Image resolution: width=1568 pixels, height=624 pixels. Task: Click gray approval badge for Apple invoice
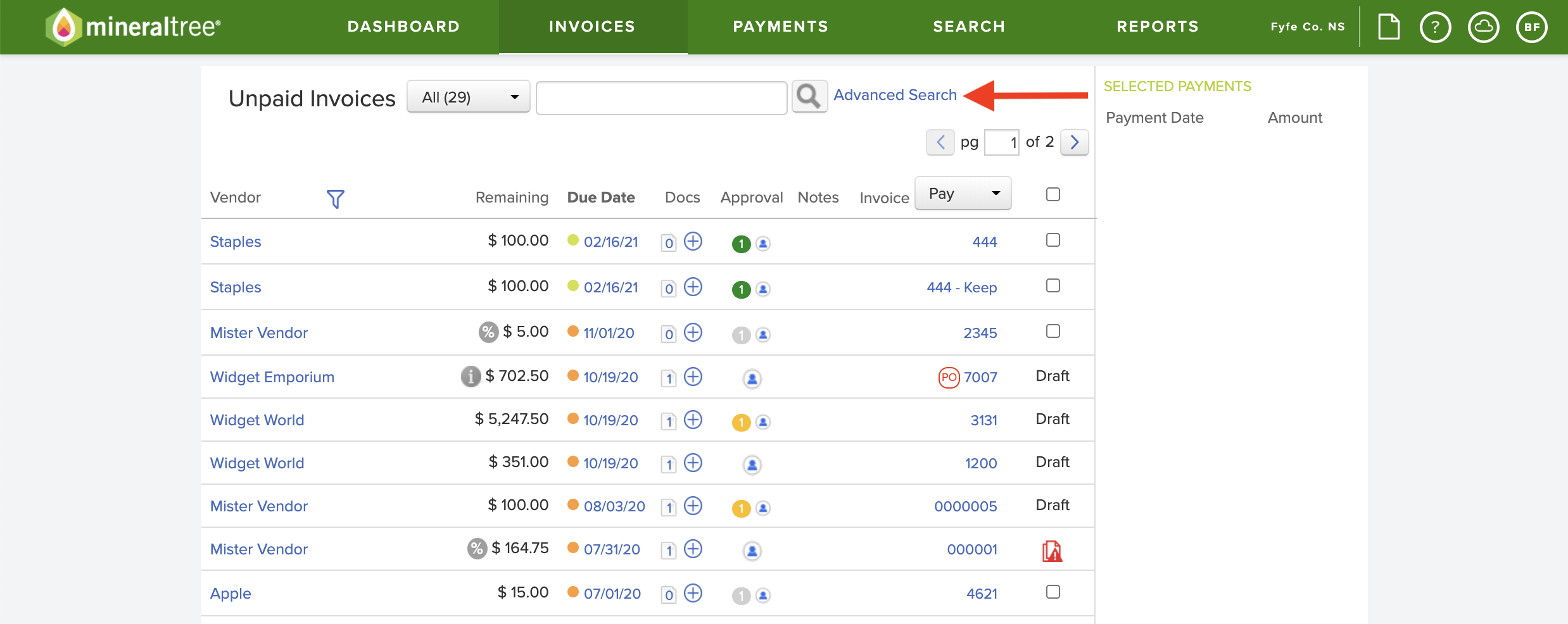(x=741, y=596)
